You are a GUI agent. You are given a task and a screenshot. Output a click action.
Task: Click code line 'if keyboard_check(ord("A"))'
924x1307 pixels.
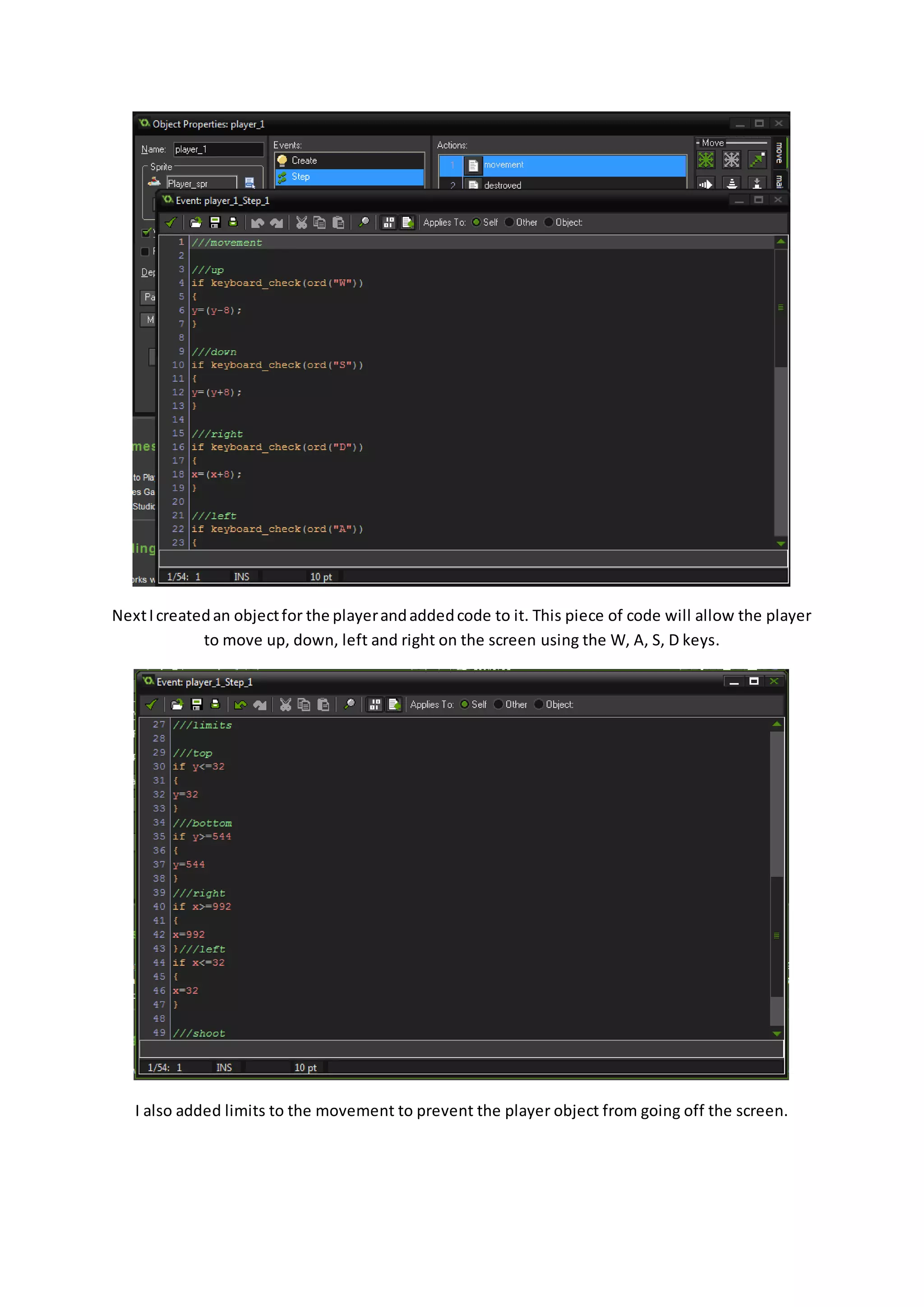(277, 529)
